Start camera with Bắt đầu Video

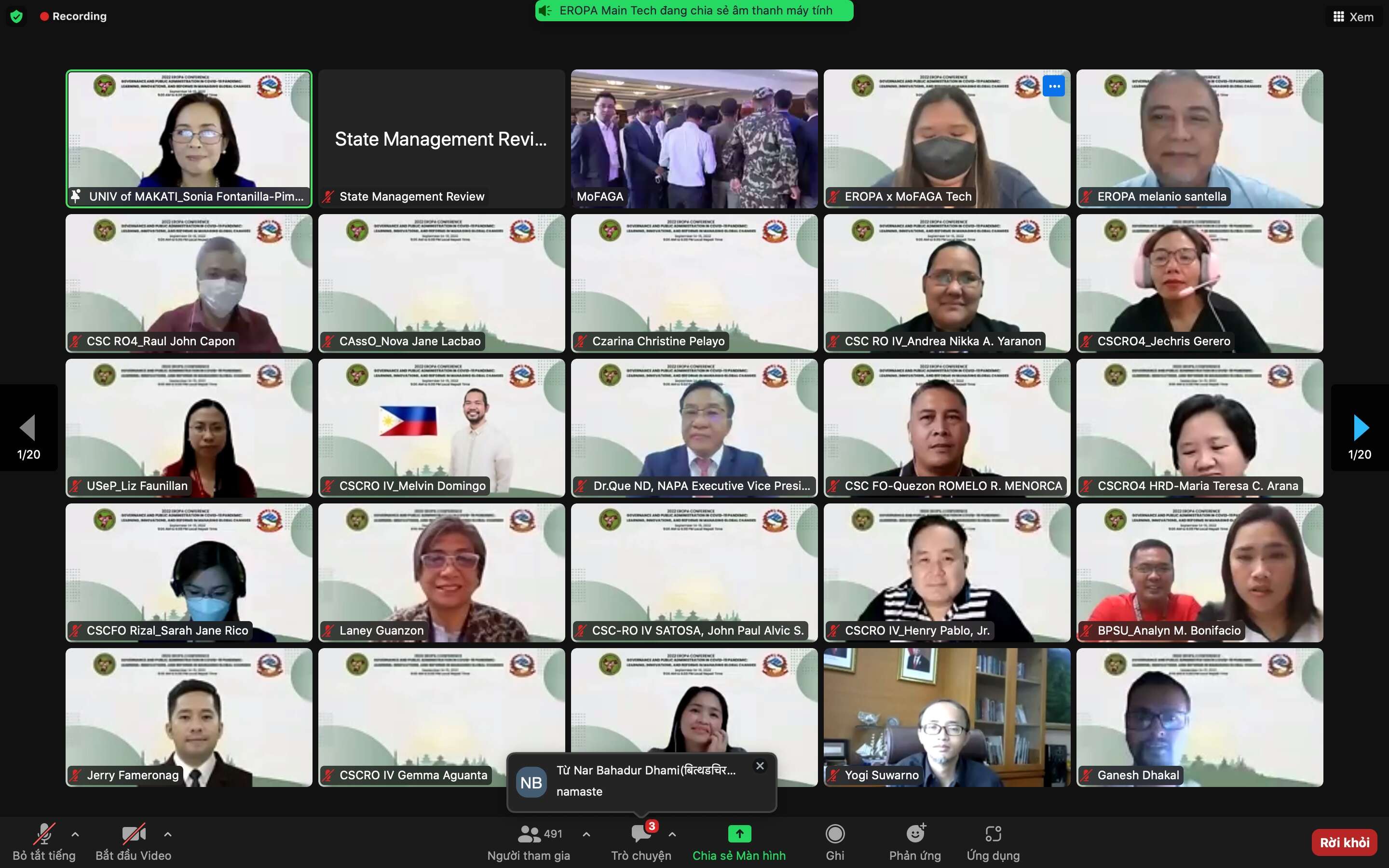pos(133,841)
